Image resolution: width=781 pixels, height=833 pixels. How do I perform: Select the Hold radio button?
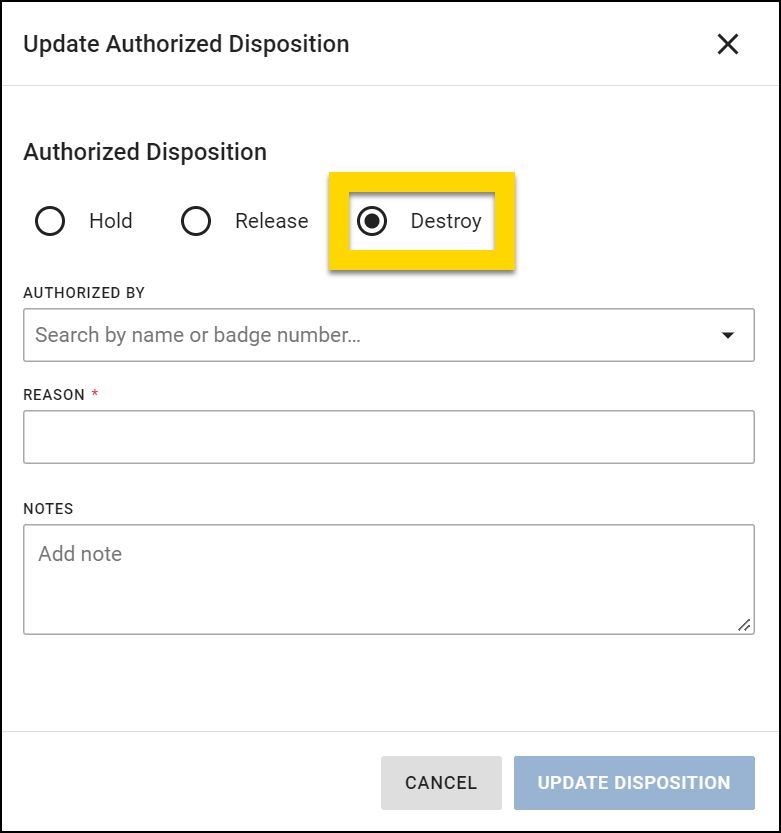pyautogui.click(x=50, y=221)
